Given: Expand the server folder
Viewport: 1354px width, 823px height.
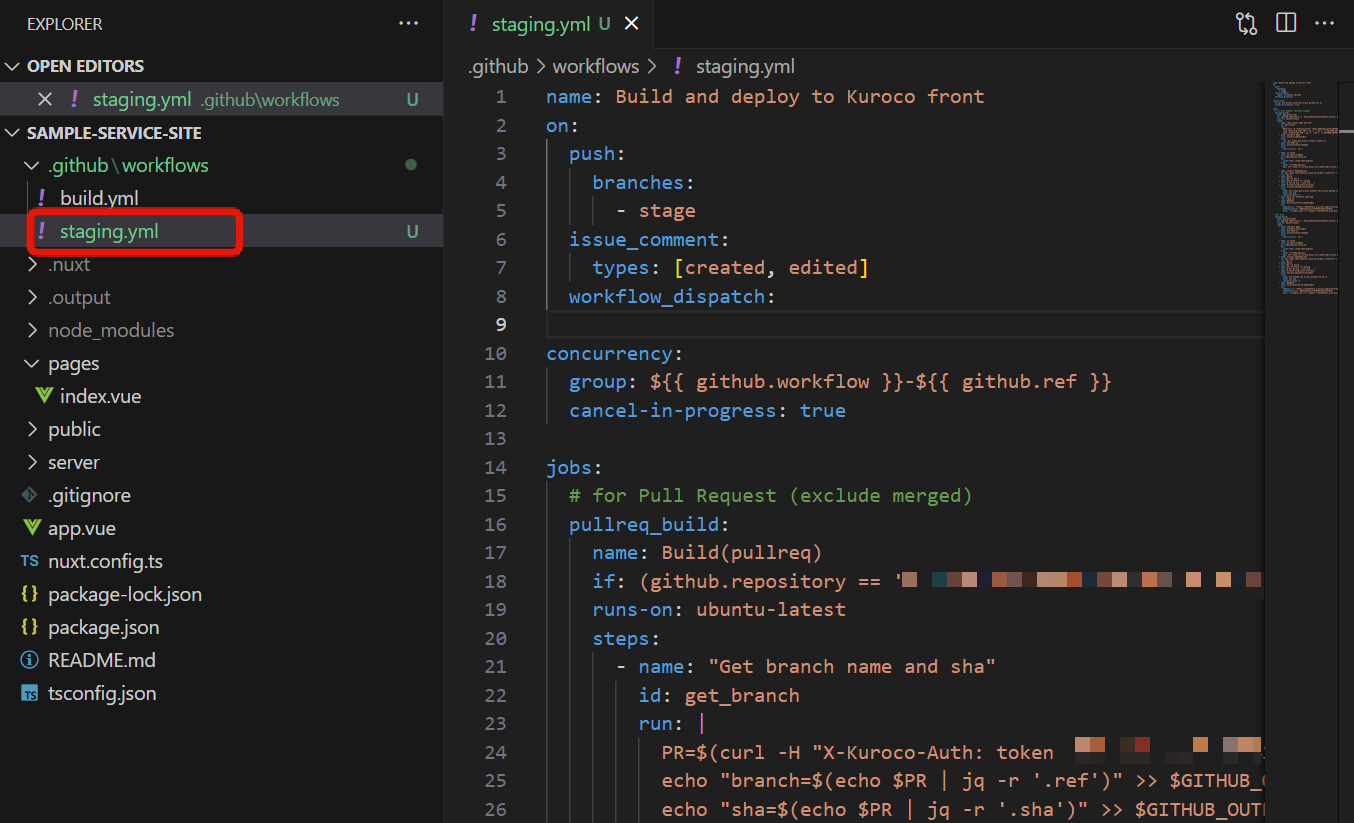Looking at the screenshot, I should tap(34, 462).
